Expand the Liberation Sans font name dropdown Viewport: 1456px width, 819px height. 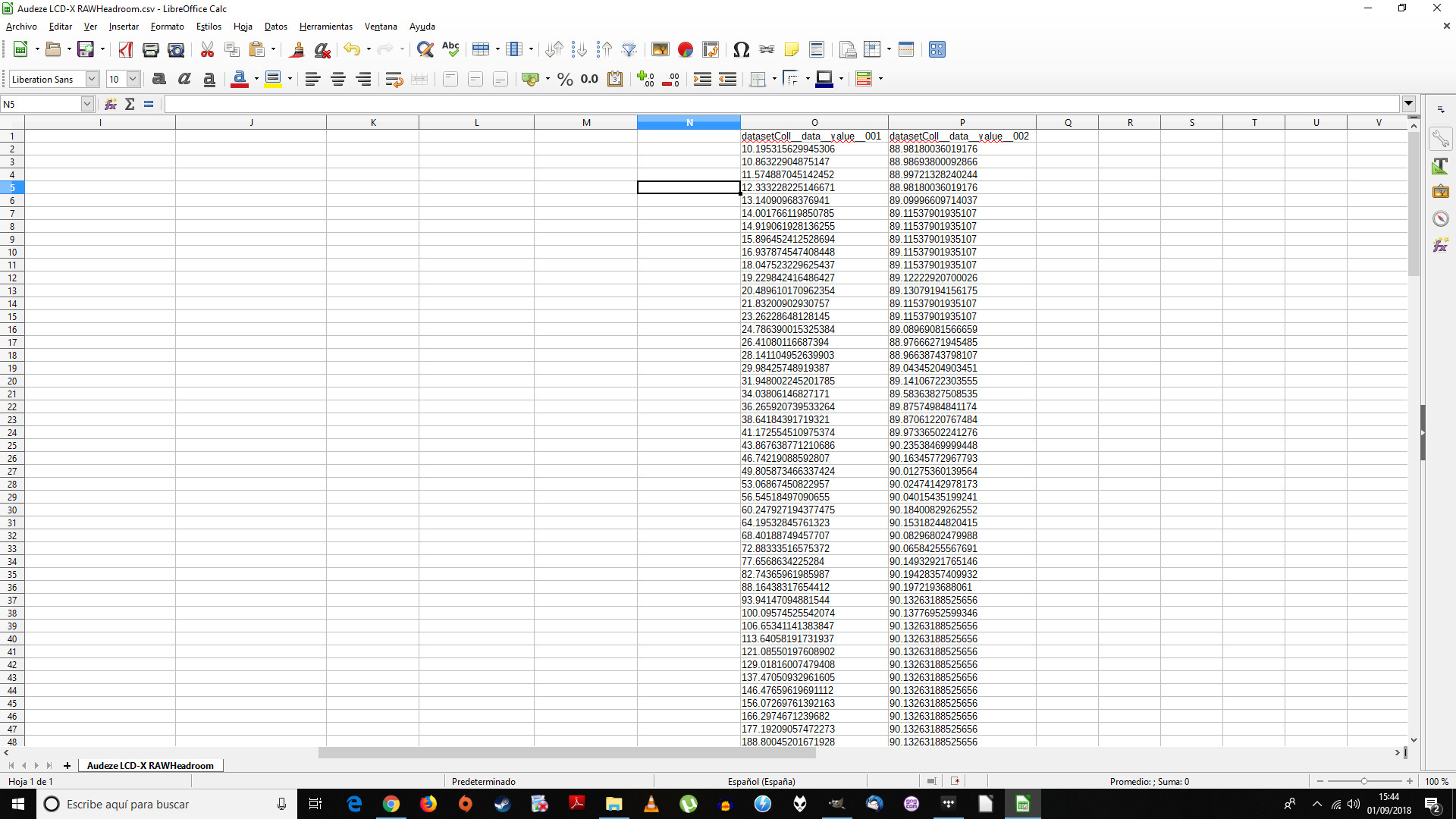point(92,79)
